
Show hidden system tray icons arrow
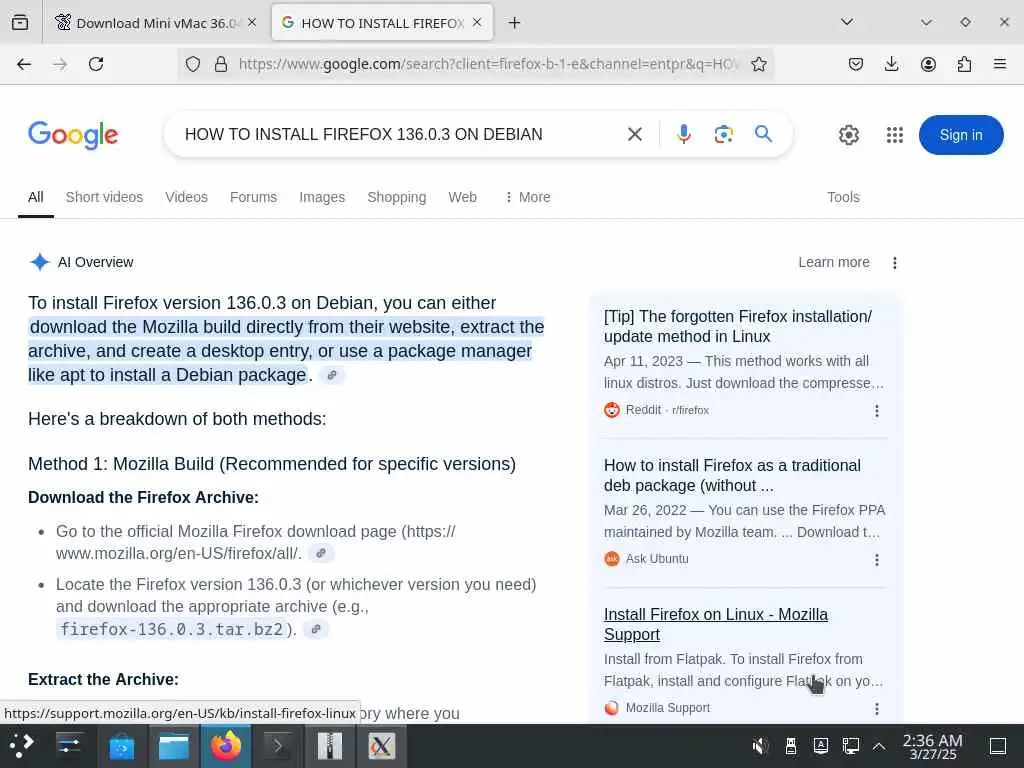879,746
